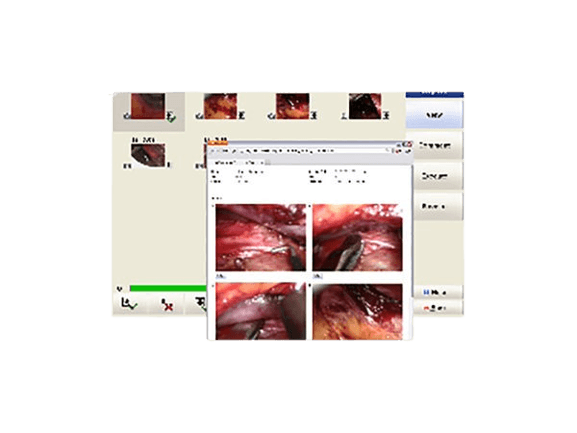Click the small icon left of the second thumbnail
This screenshot has height=433, width=577.
tap(199, 116)
